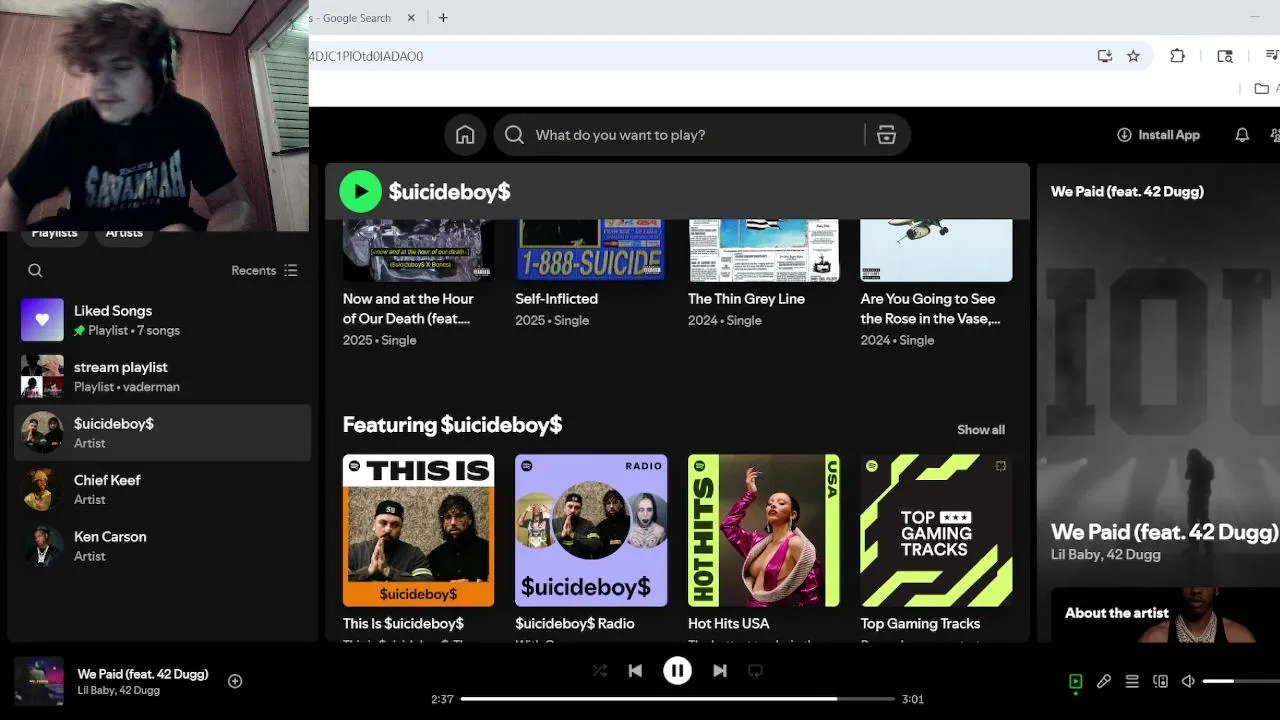Screen dimensions: 1280x720
Task: Click Lil Baby, 42 Dugg in side panel
Action: [x=1106, y=555]
